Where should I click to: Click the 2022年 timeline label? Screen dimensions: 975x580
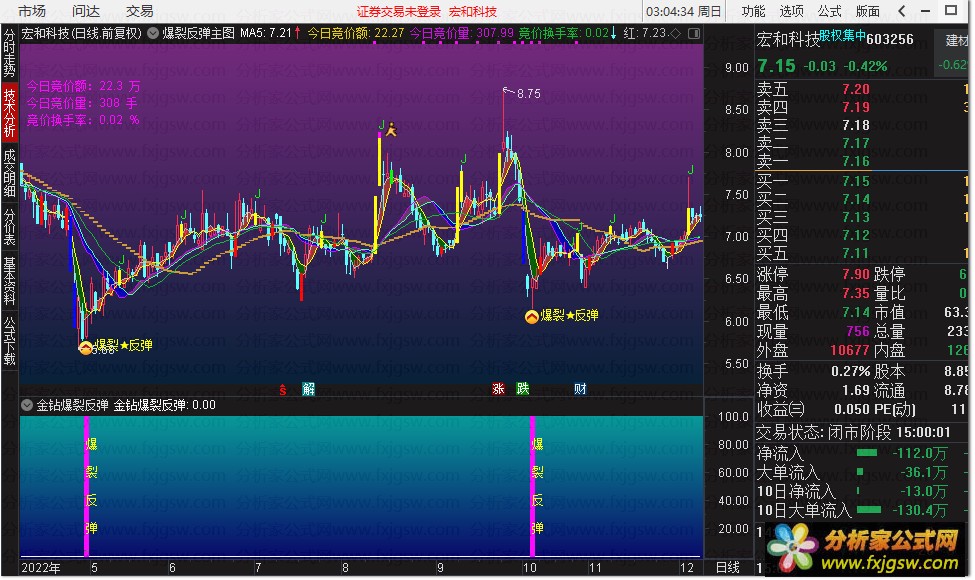click(x=41, y=568)
